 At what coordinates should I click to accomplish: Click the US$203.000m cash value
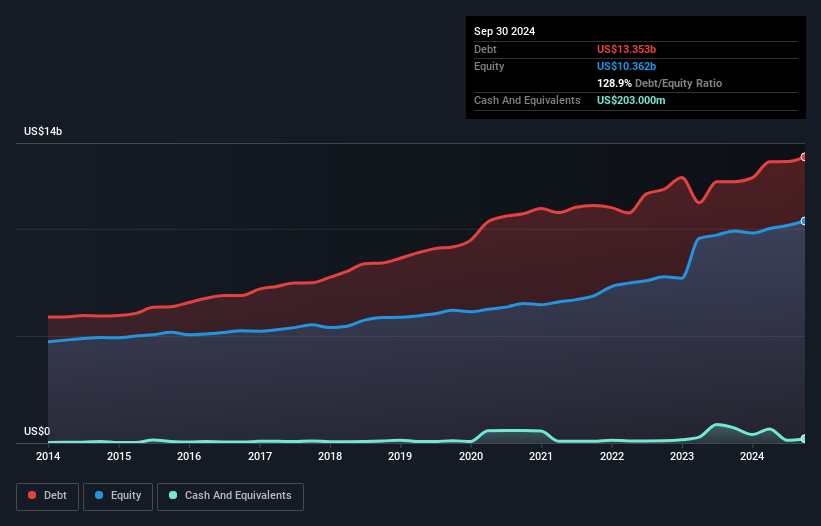(631, 100)
